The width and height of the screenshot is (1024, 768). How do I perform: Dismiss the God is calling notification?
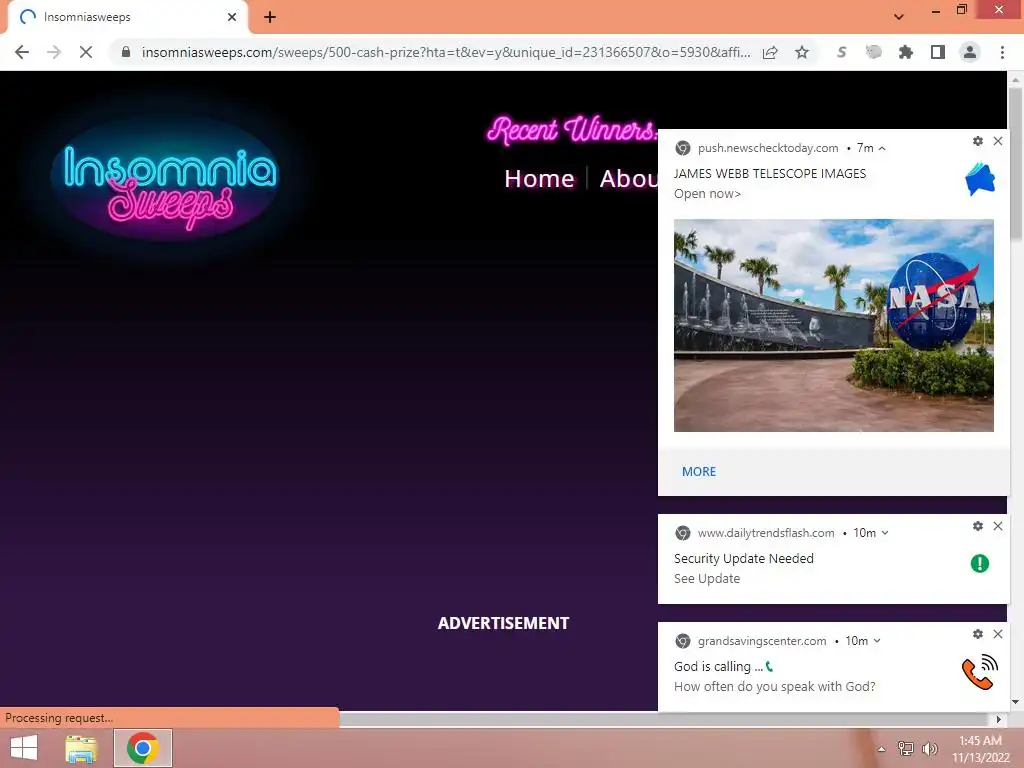pos(998,634)
